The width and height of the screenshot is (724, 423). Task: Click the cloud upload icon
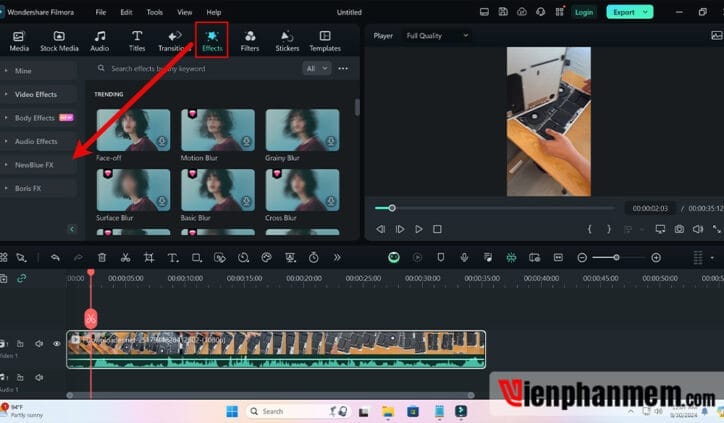(x=522, y=12)
